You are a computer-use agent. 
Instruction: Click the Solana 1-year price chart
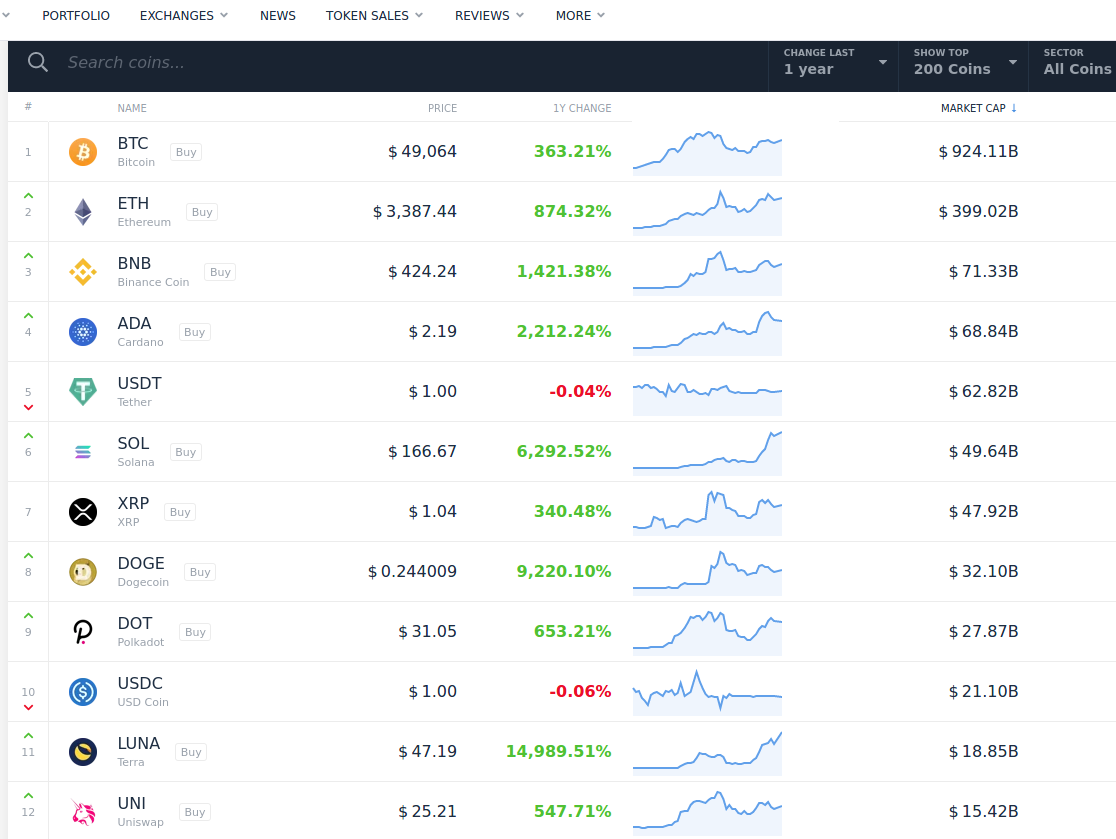707,453
